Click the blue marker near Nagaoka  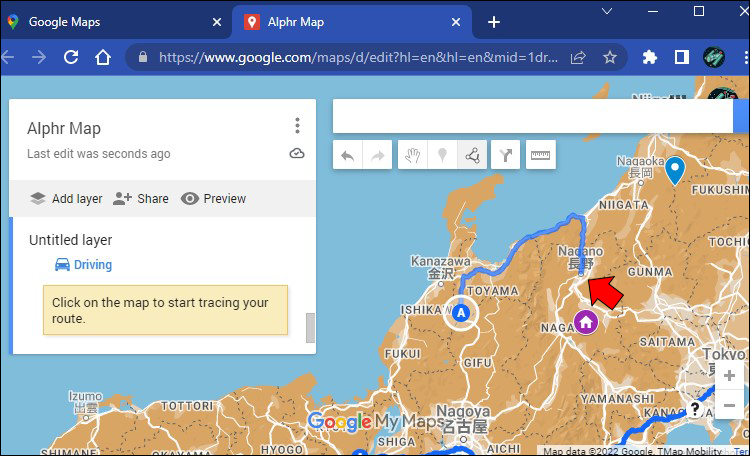[675, 169]
